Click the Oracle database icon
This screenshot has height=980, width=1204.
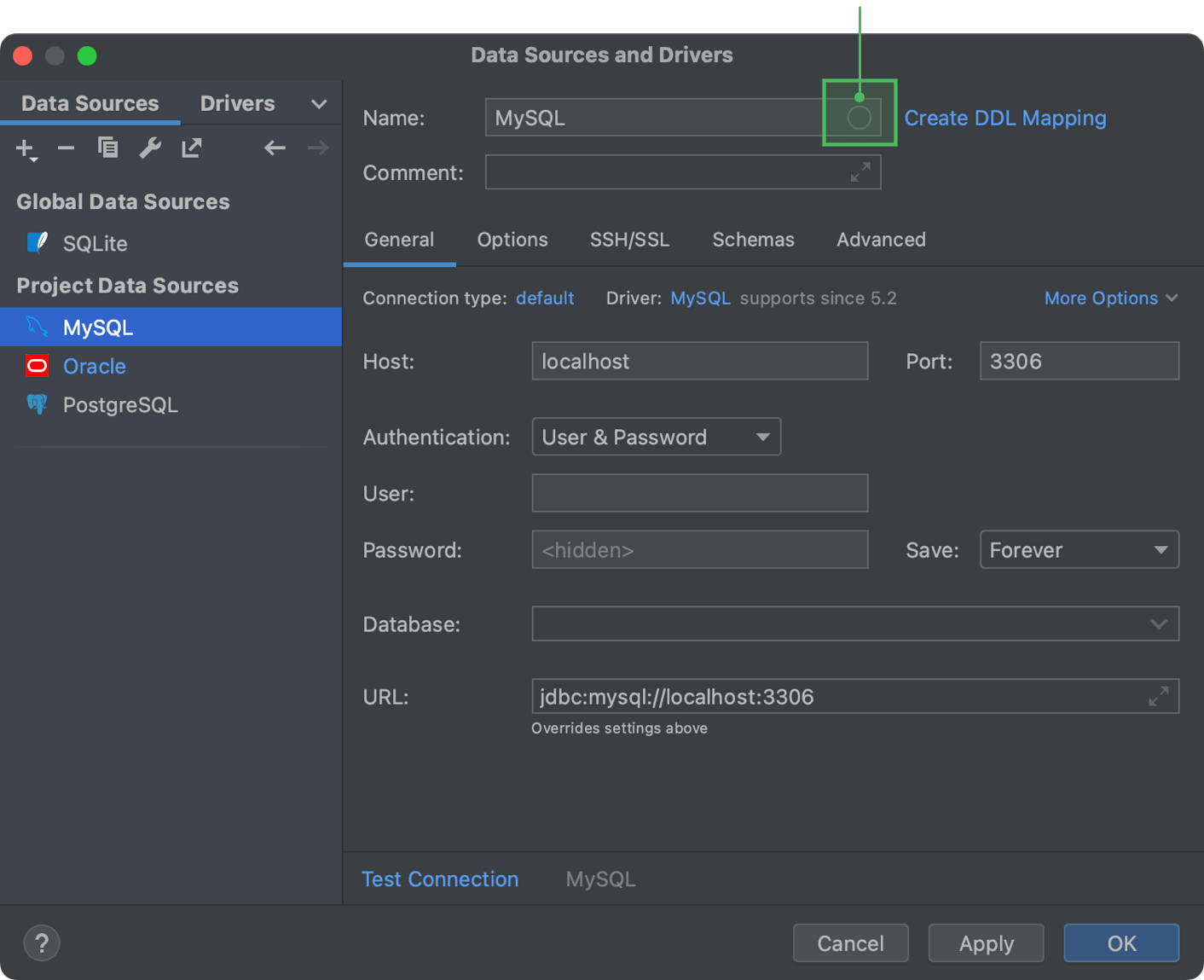click(x=37, y=366)
